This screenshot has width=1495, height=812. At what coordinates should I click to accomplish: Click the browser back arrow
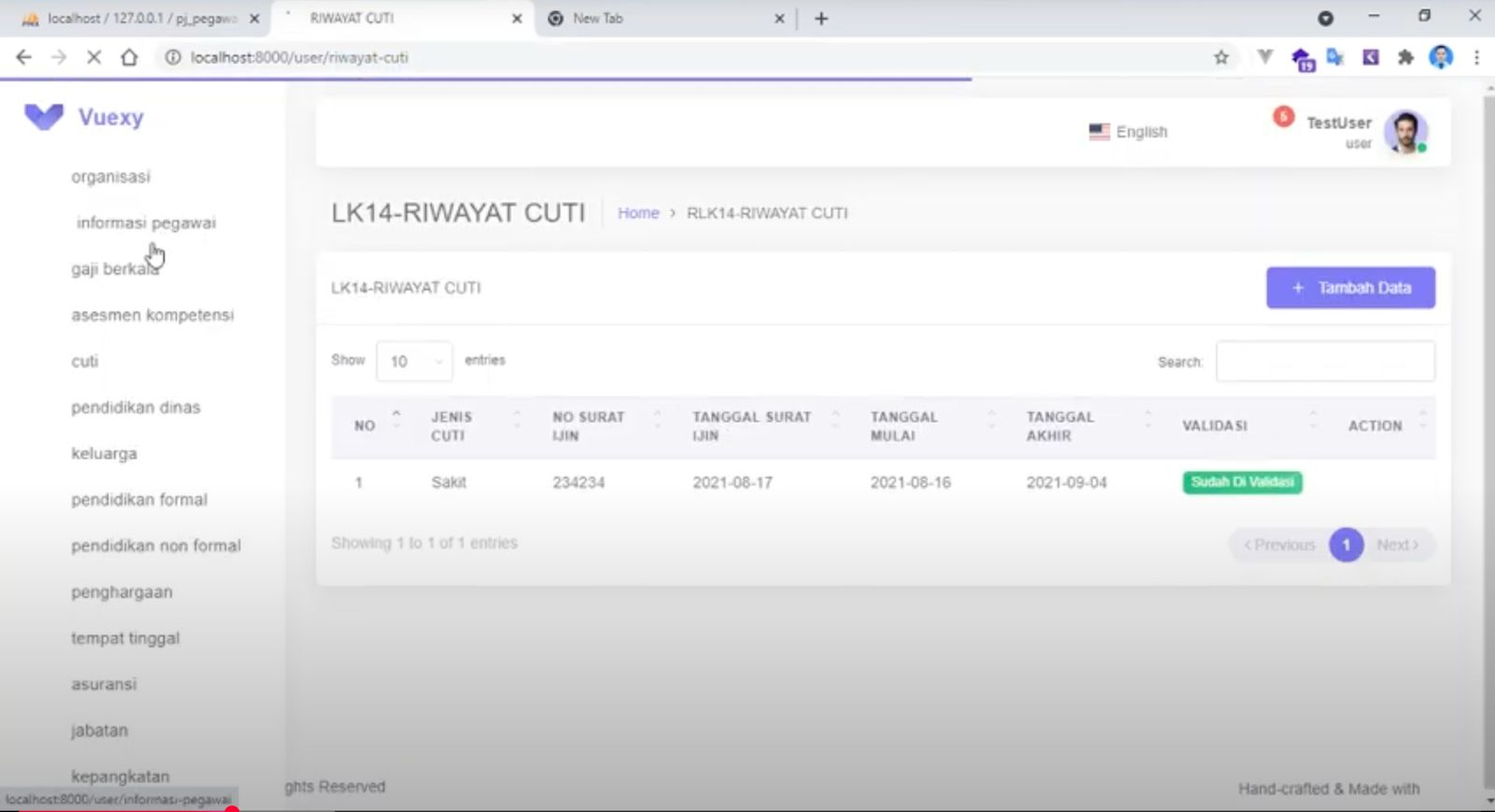tap(24, 57)
